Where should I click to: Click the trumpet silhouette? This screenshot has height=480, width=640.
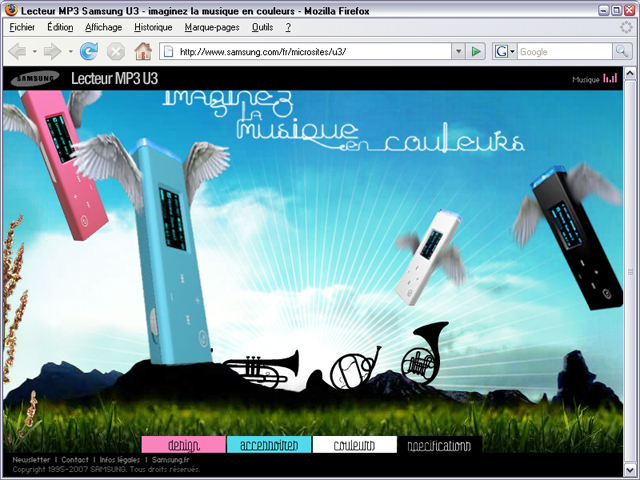(x=261, y=369)
